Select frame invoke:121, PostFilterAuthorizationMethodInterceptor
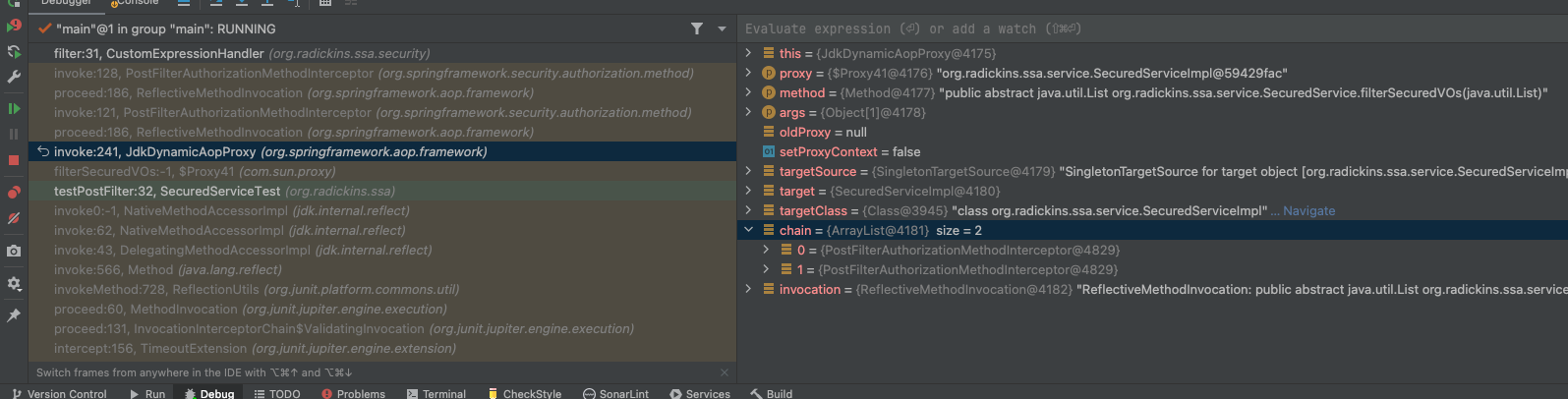Viewport: 1568px width, 399px height. tap(382, 112)
